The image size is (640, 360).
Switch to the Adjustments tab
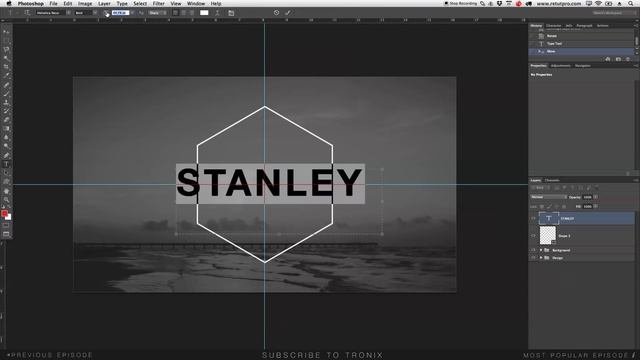click(x=560, y=66)
